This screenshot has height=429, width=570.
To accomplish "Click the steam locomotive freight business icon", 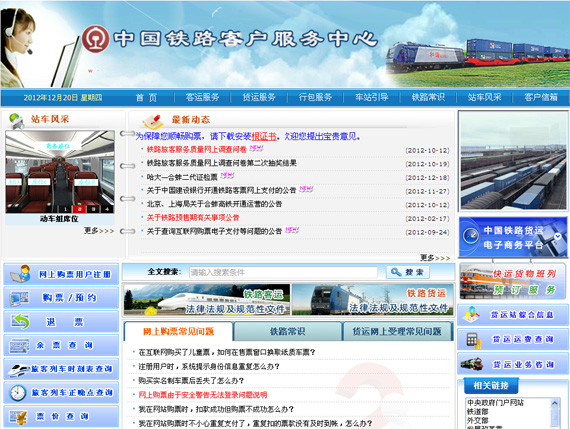I will (471, 364).
